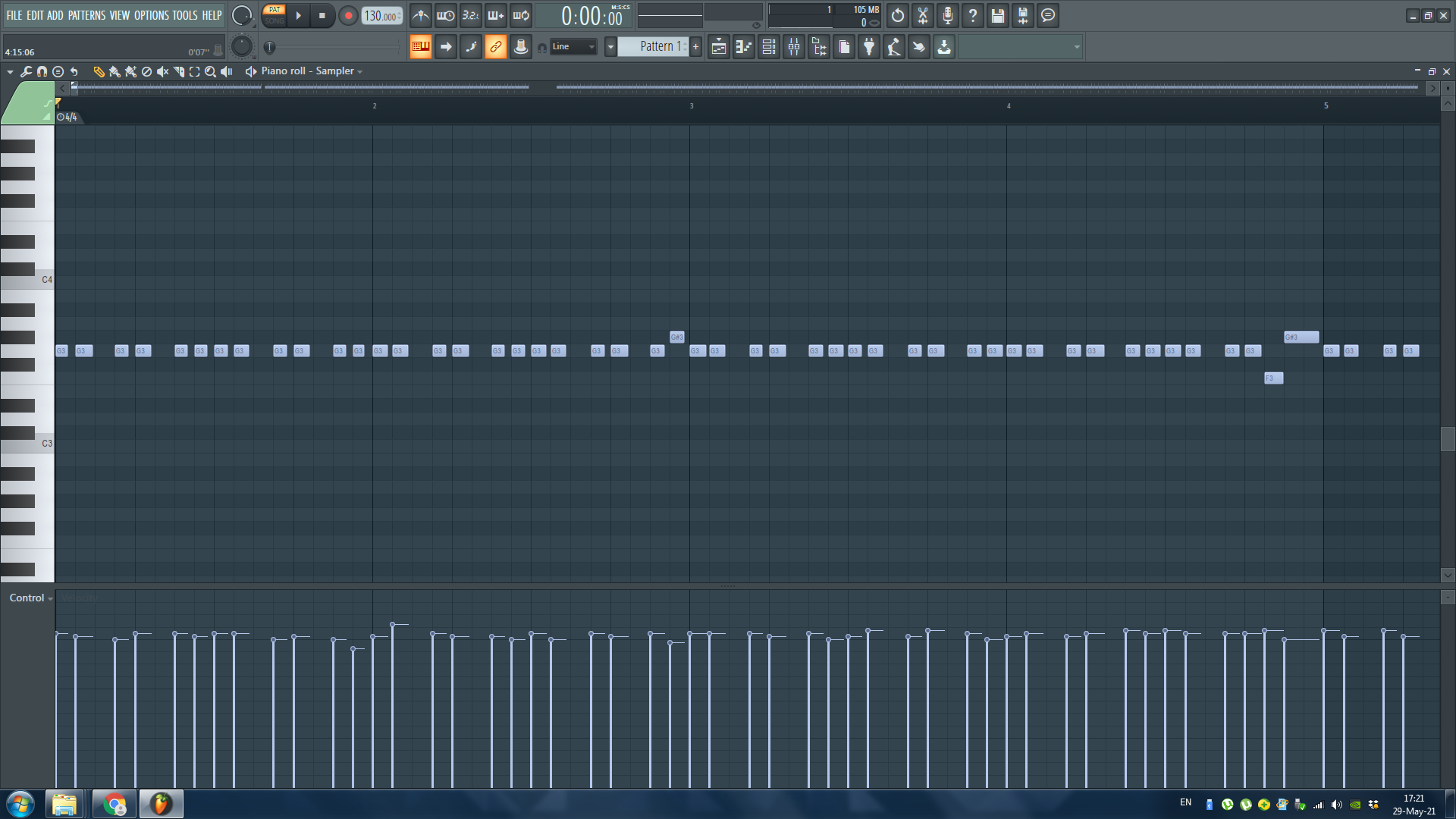Select the mute notes speaker tool
Viewport: 1456px width, 819px height.
pyautogui.click(x=162, y=71)
